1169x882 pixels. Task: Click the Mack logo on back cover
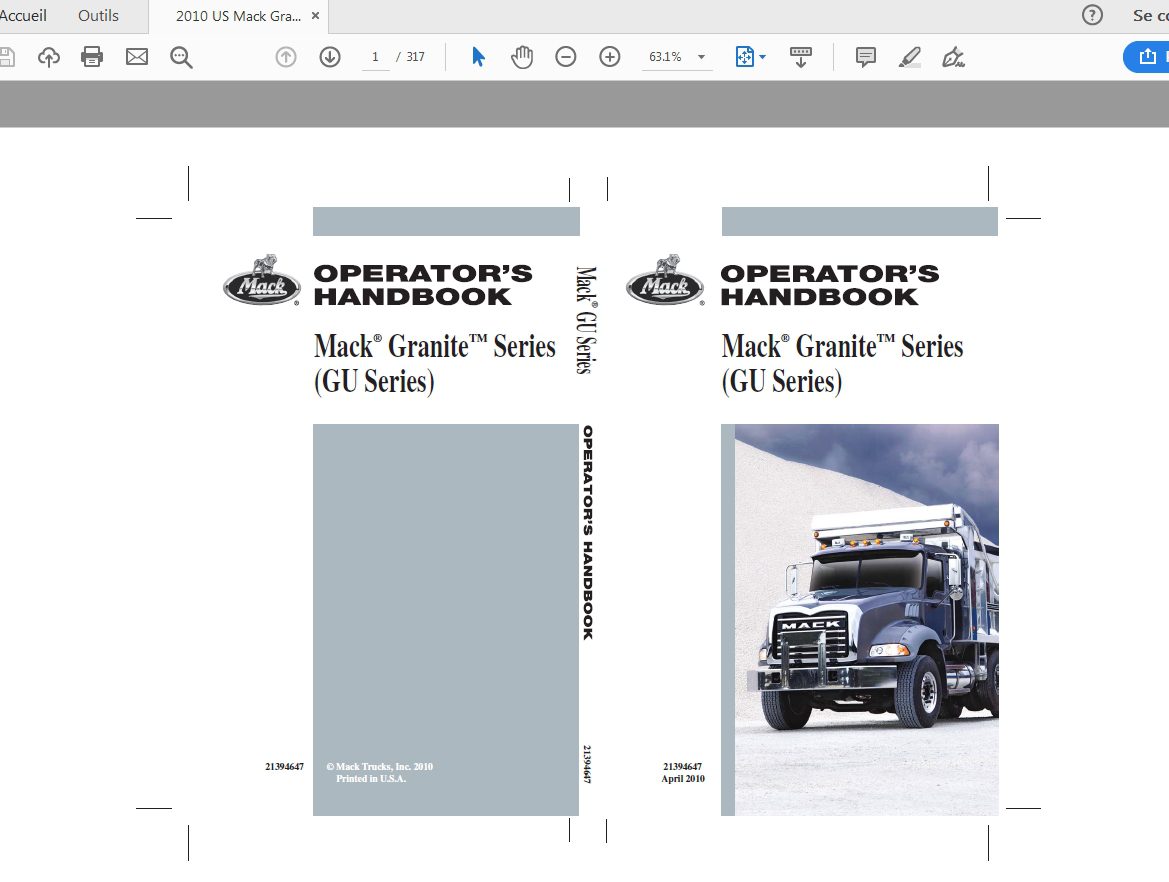click(x=262, y=280)
